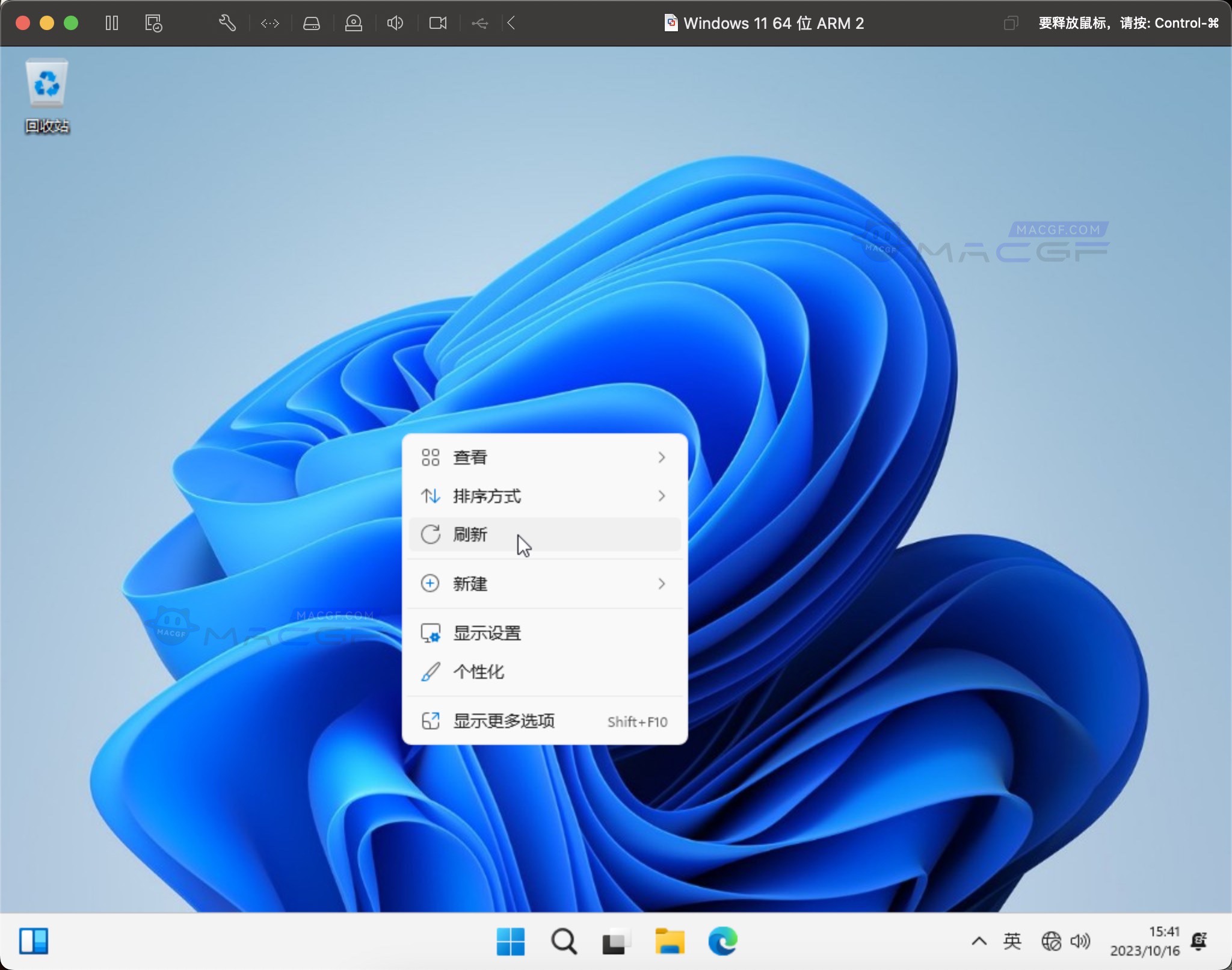Image resolution: width=1232 pixels, height=970 pixels.
Task: Toggle the 英 input language in the tray
Action: pyautogui.click(x=1013, y=942)
